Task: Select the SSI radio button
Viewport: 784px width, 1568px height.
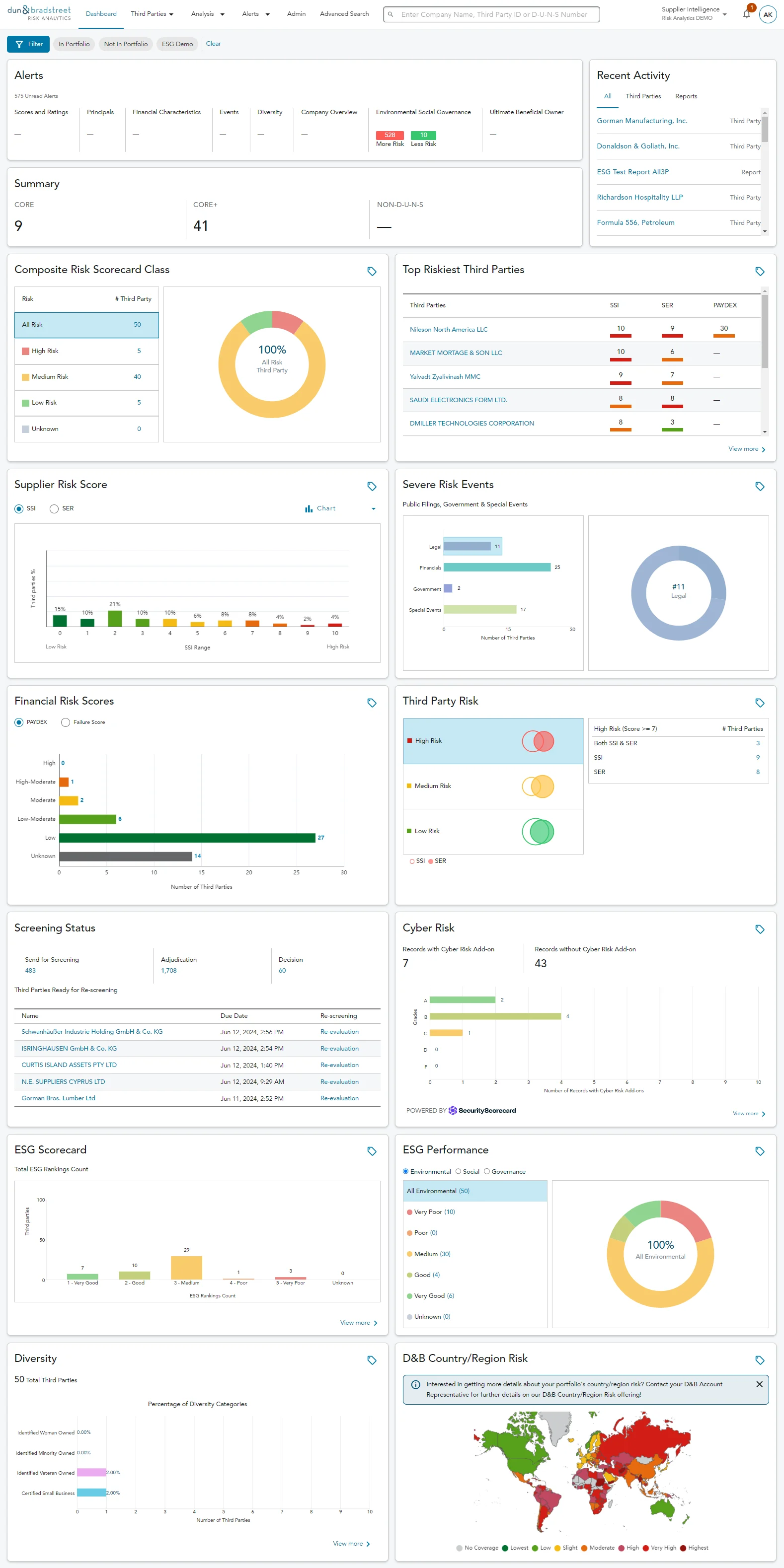Action: [x=19, y=508]
